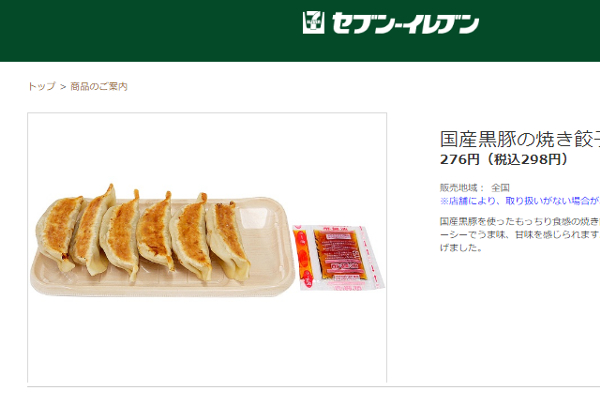Click the leftmost dumpling on the tray
The image size is (600, 400).
pos(57,233)
